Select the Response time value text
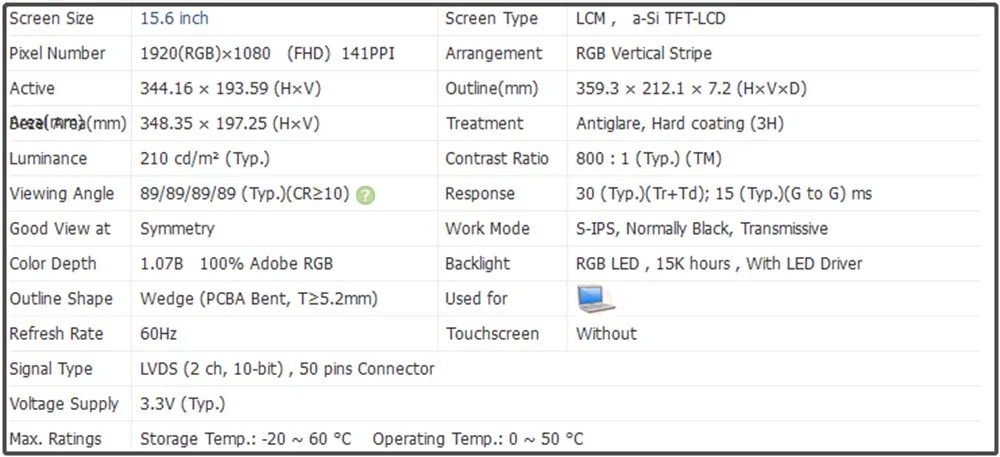 (x=724, y=194)
